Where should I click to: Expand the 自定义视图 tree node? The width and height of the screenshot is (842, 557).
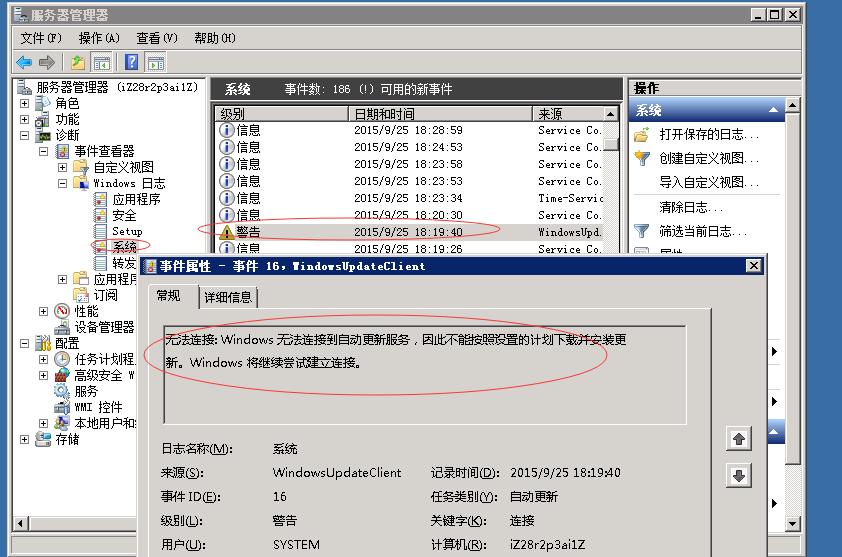(x=63, y=168)
